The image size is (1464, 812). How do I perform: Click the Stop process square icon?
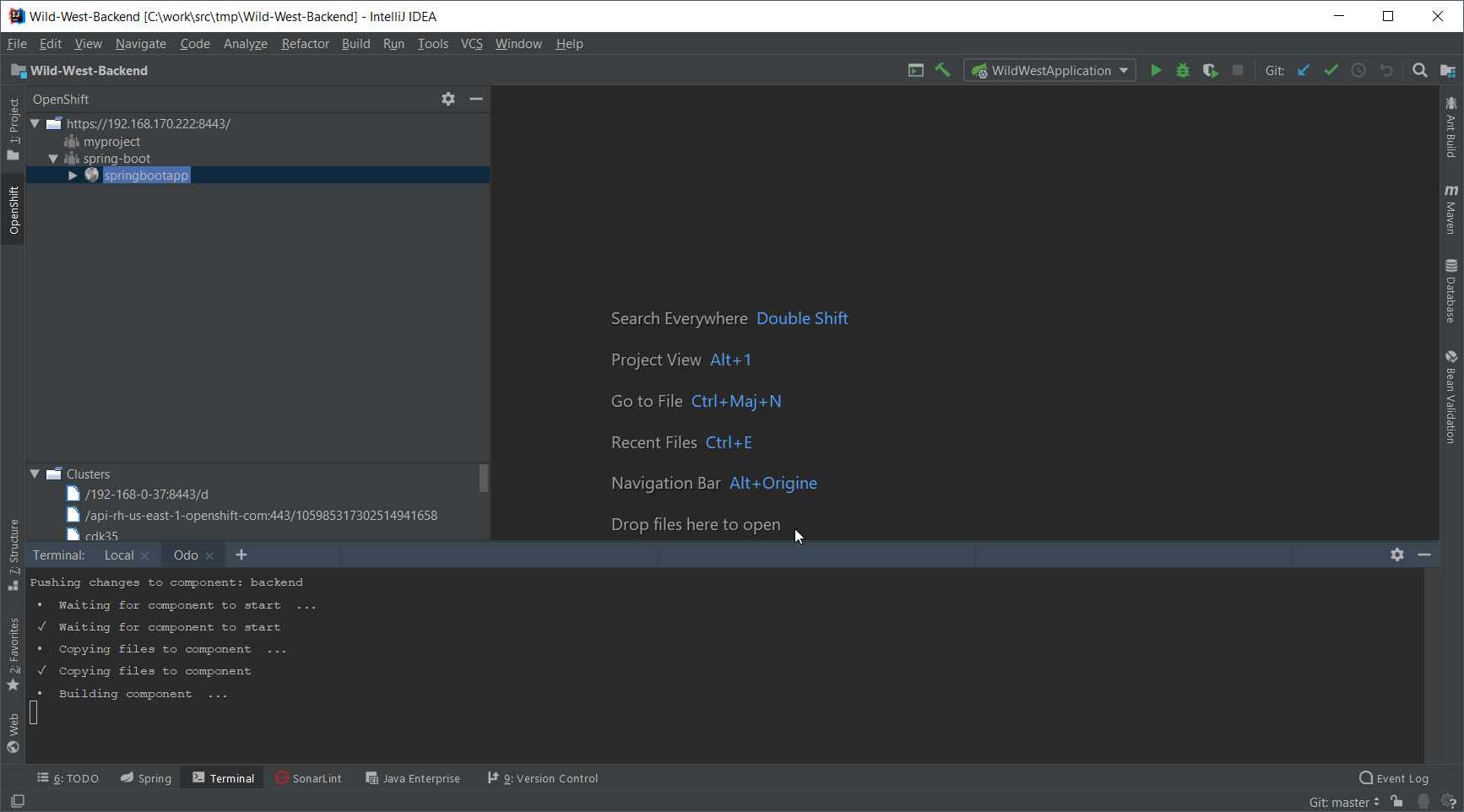(x=1238, y=70)
